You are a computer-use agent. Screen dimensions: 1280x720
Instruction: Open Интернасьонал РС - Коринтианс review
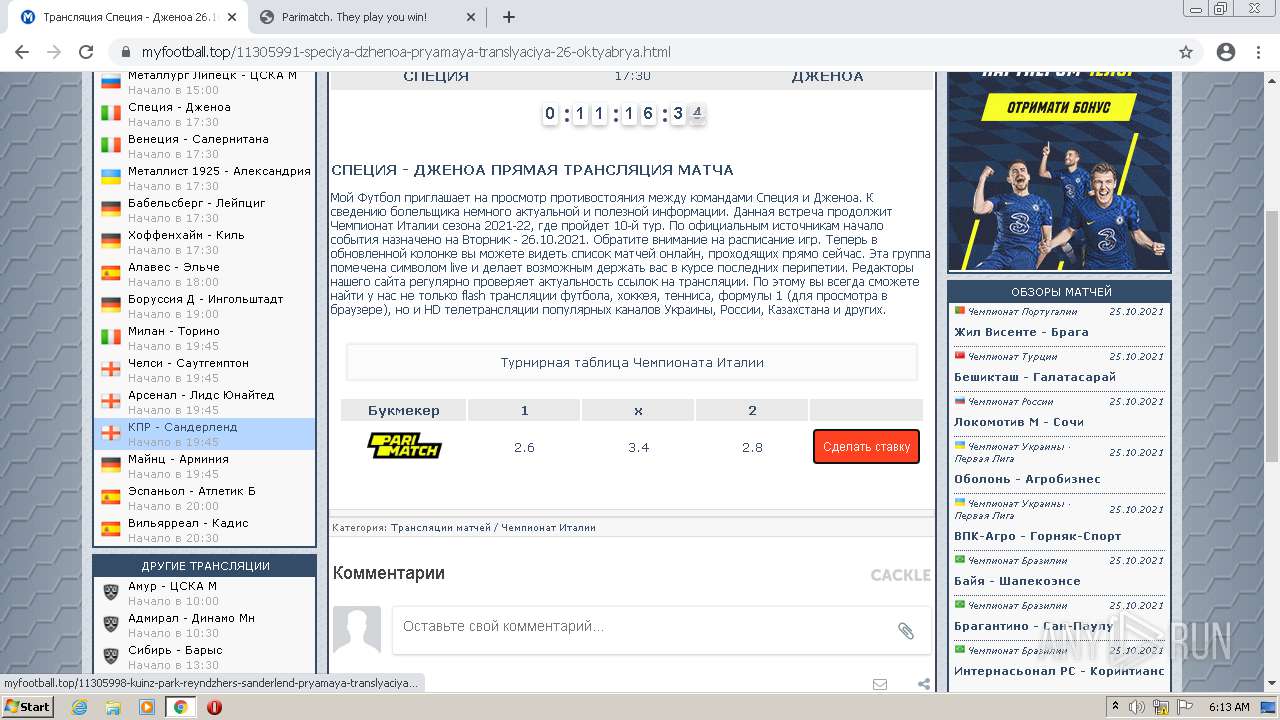(x=1059, y=671)
